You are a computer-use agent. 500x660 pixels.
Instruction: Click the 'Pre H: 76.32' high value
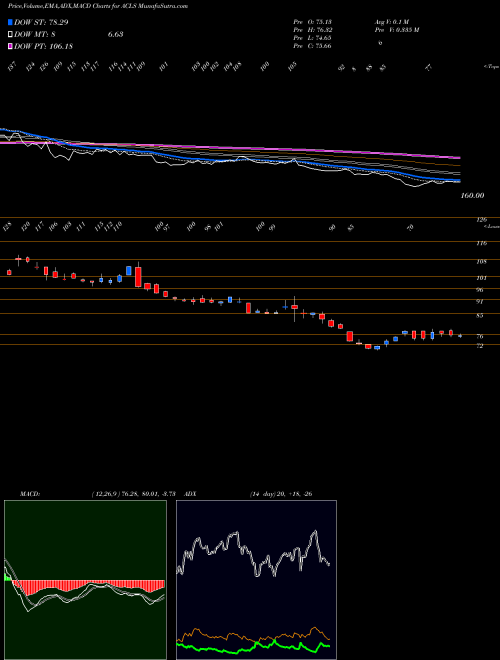313,29
